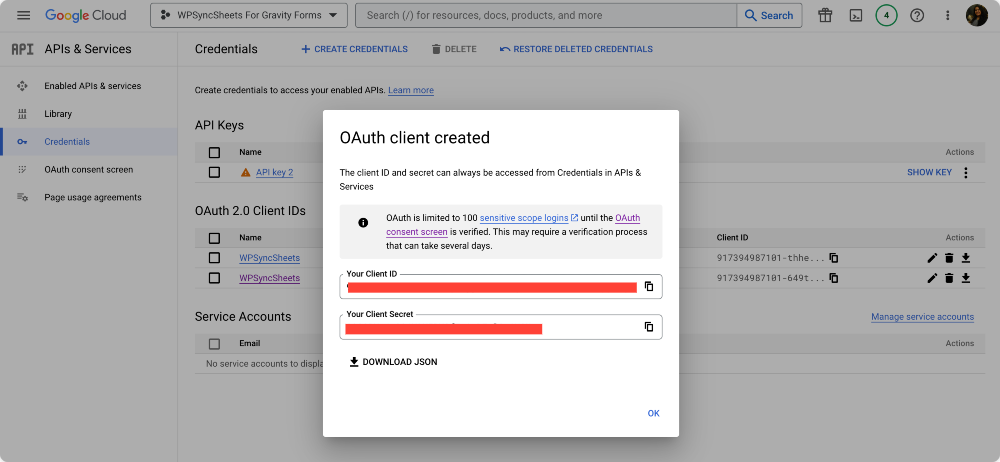Click the DELETE toolbar button

453,49
